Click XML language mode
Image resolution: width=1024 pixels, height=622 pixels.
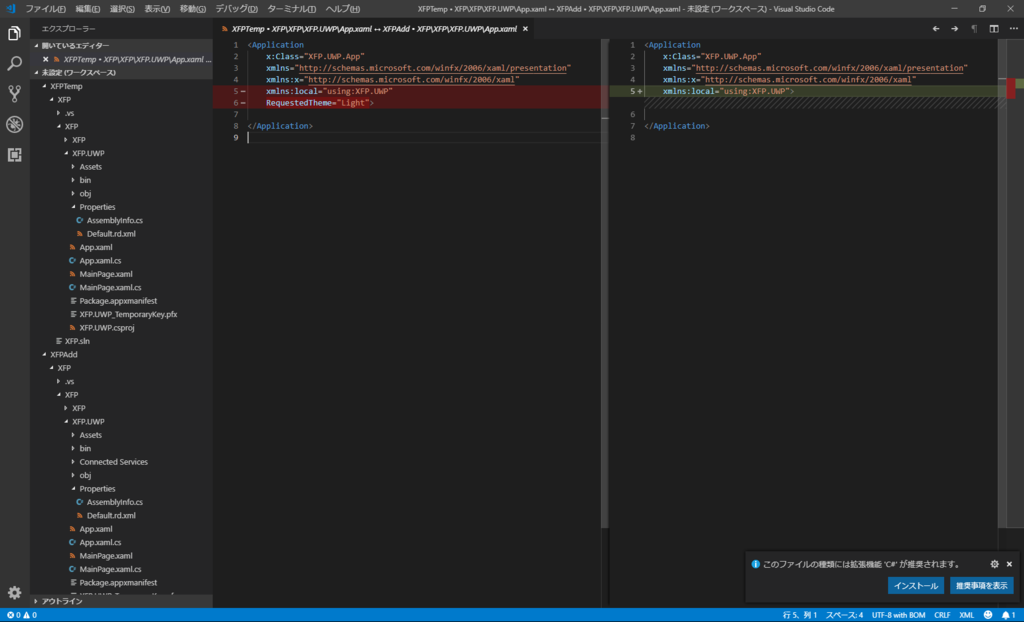(x=967, y=615)
